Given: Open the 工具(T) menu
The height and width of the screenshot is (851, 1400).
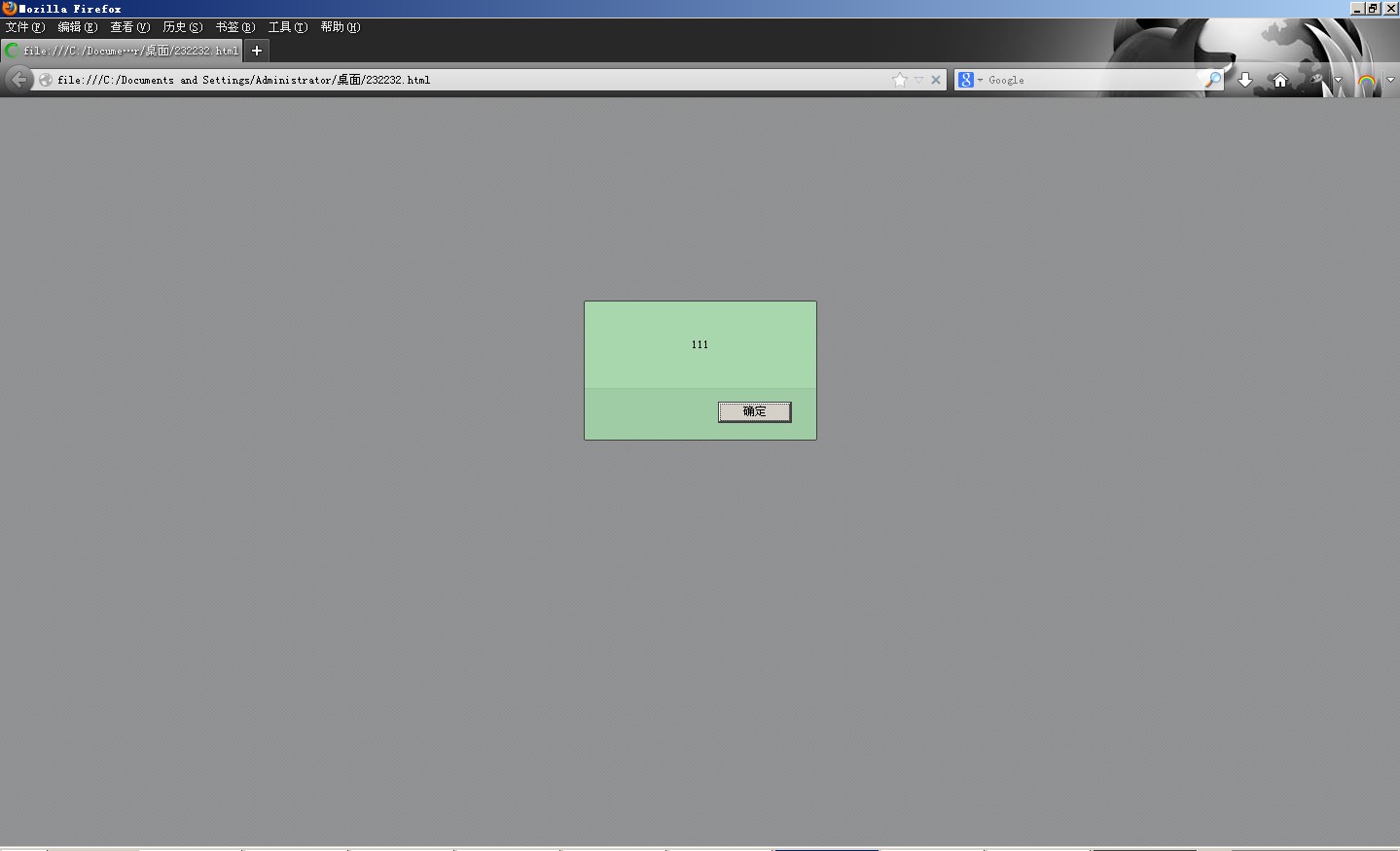Looking at the screenshot, I should [288, 27].
